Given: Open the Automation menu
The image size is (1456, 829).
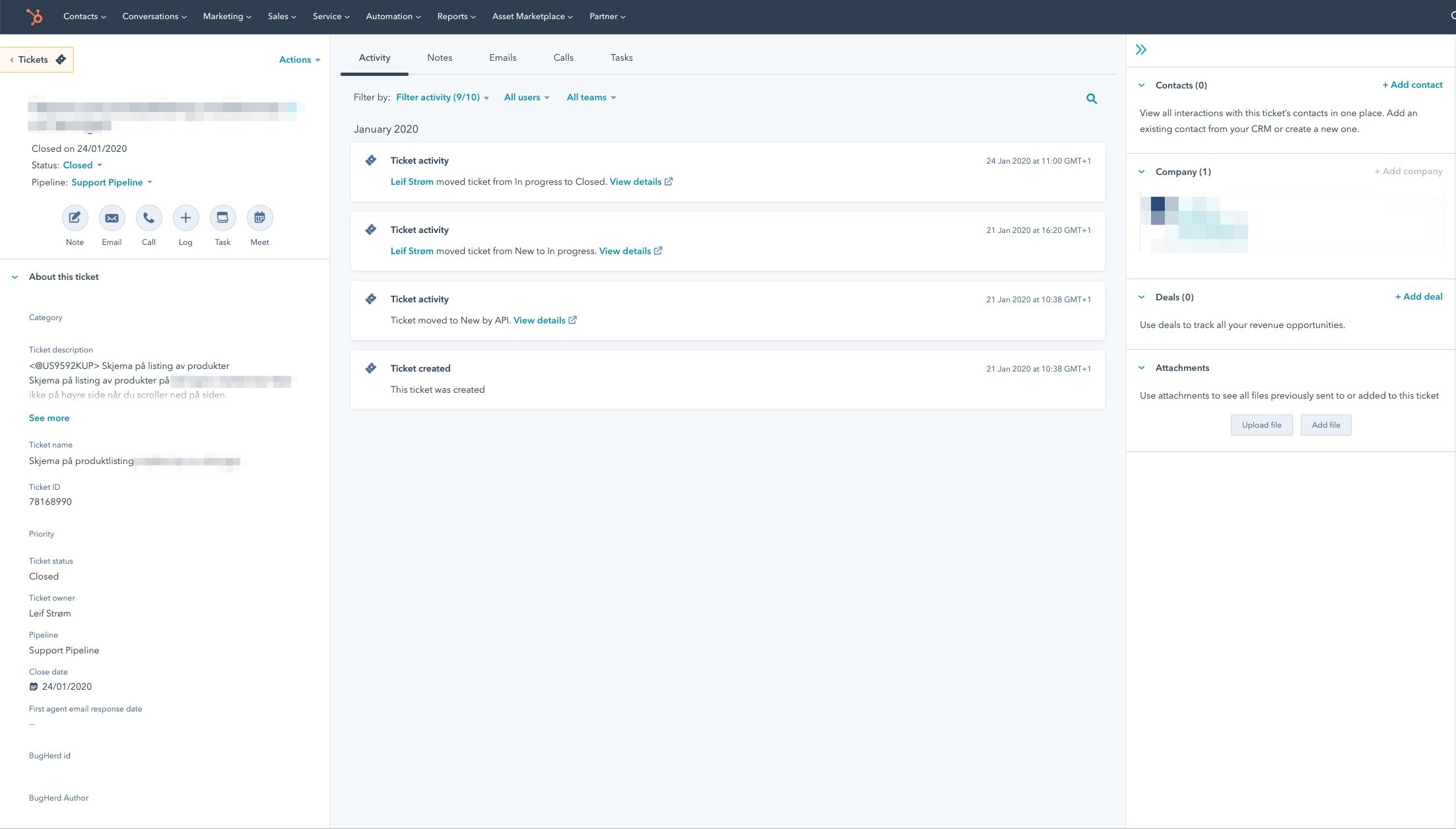Looking at the screenshot, I should [x=393, y=17].
